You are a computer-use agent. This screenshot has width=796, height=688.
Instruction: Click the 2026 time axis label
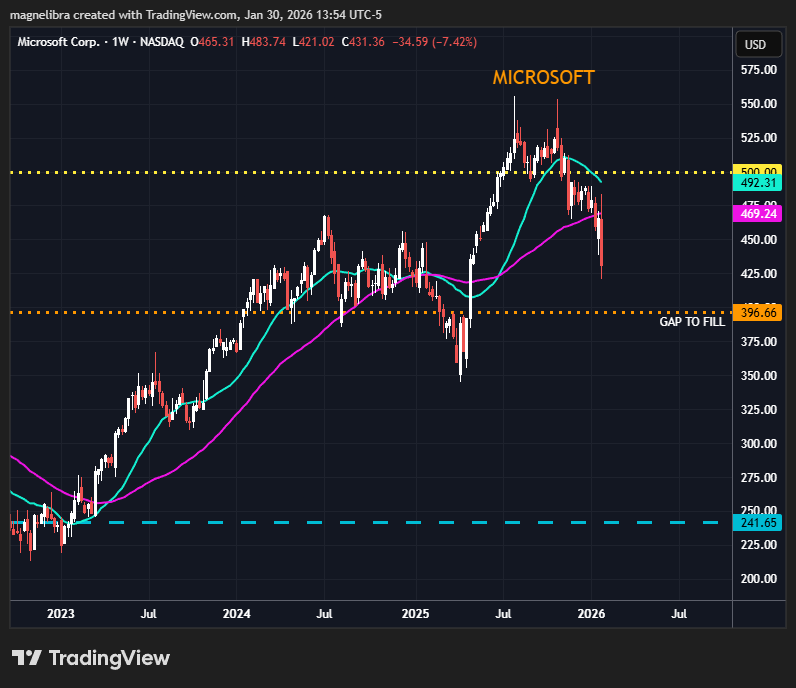coord(591,614)
